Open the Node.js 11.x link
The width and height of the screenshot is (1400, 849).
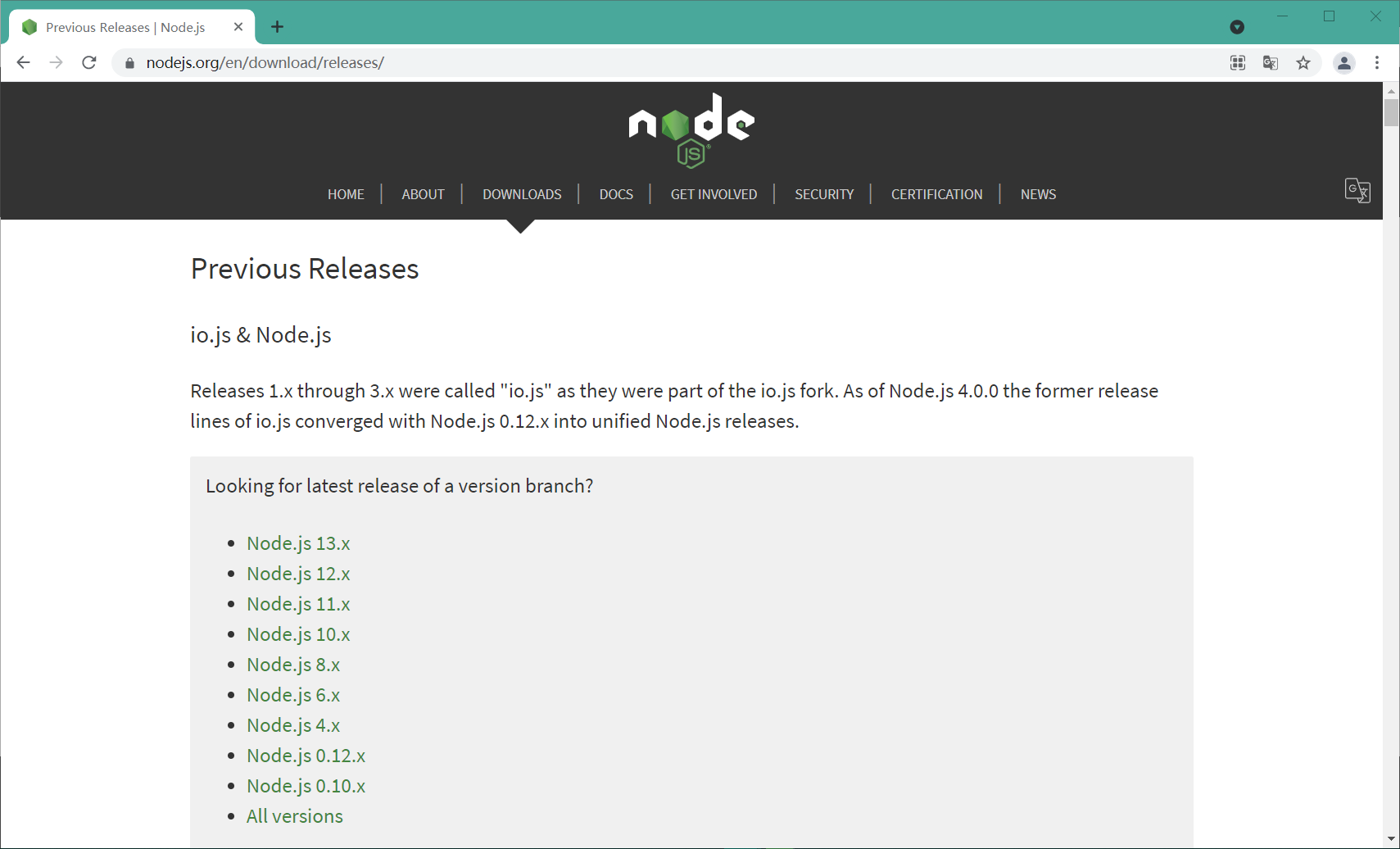click(x=298, y=604)
